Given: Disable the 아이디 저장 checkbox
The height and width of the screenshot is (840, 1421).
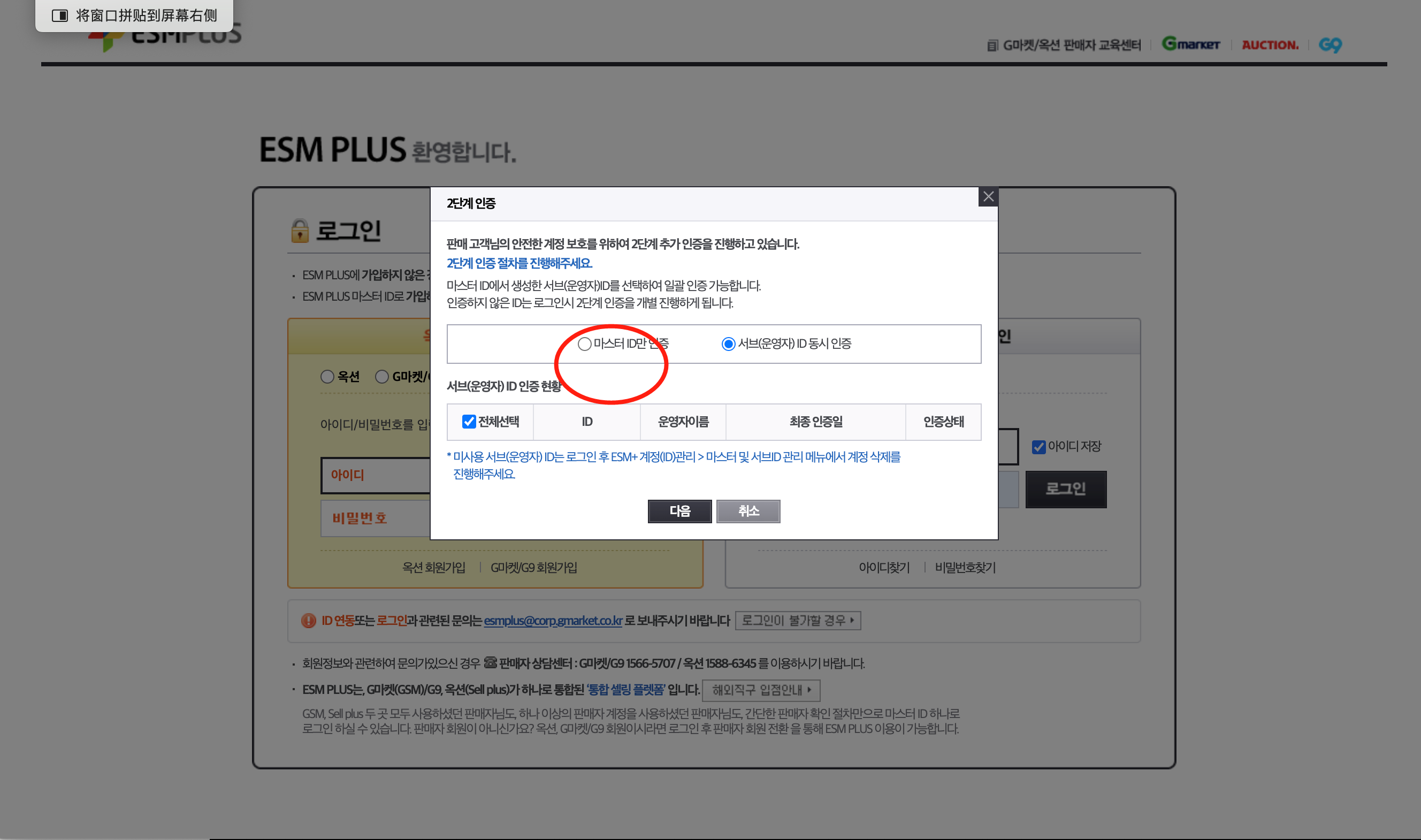Looking at the screenshot, I should [1038, 447].
